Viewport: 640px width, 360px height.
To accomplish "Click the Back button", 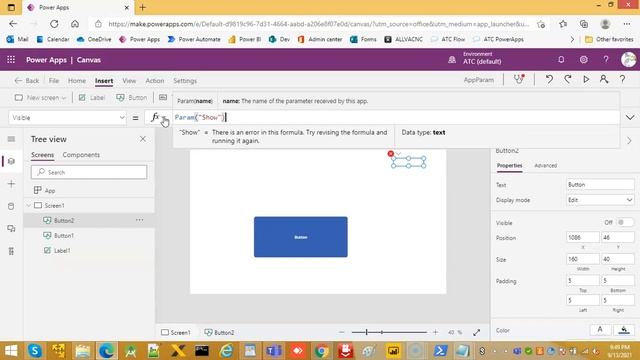I will pyautogui.click(x=27, y=81).
